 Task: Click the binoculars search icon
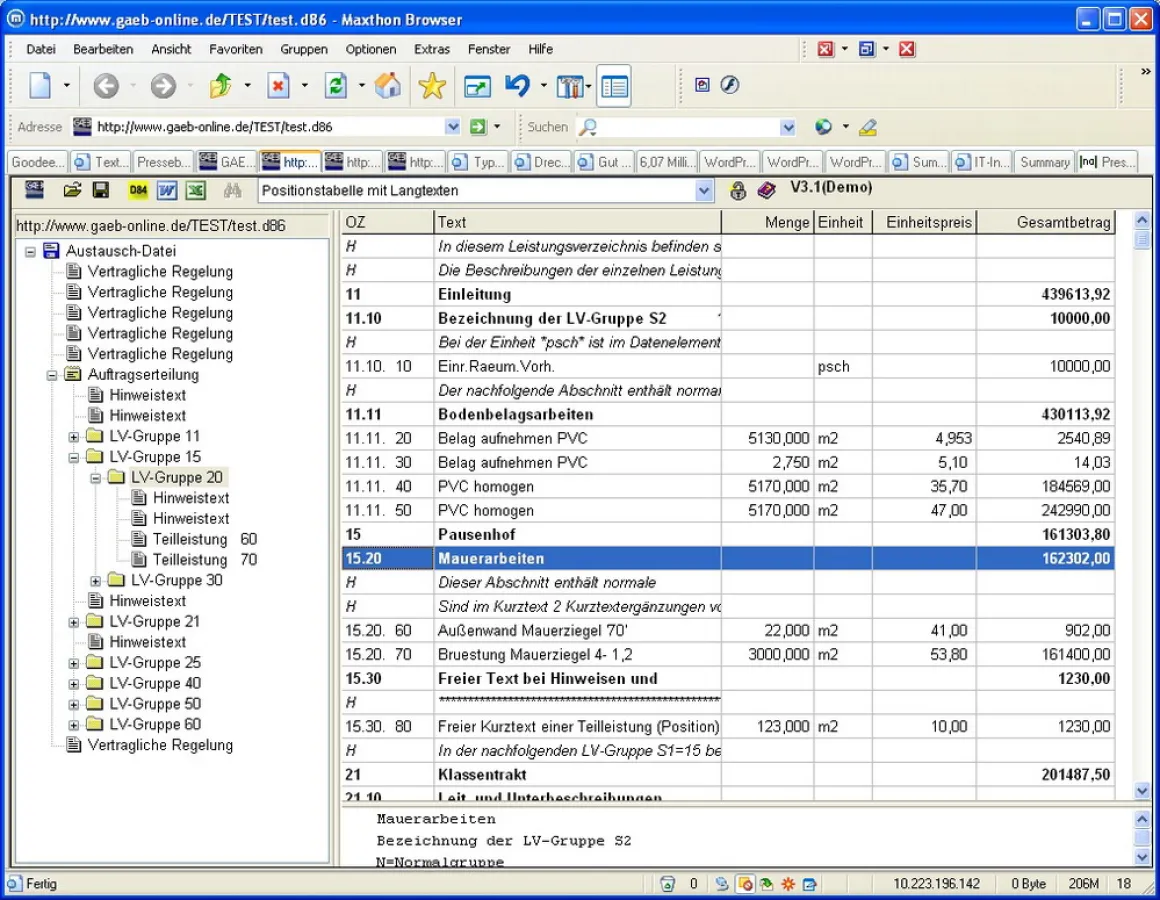pos(233,190)
